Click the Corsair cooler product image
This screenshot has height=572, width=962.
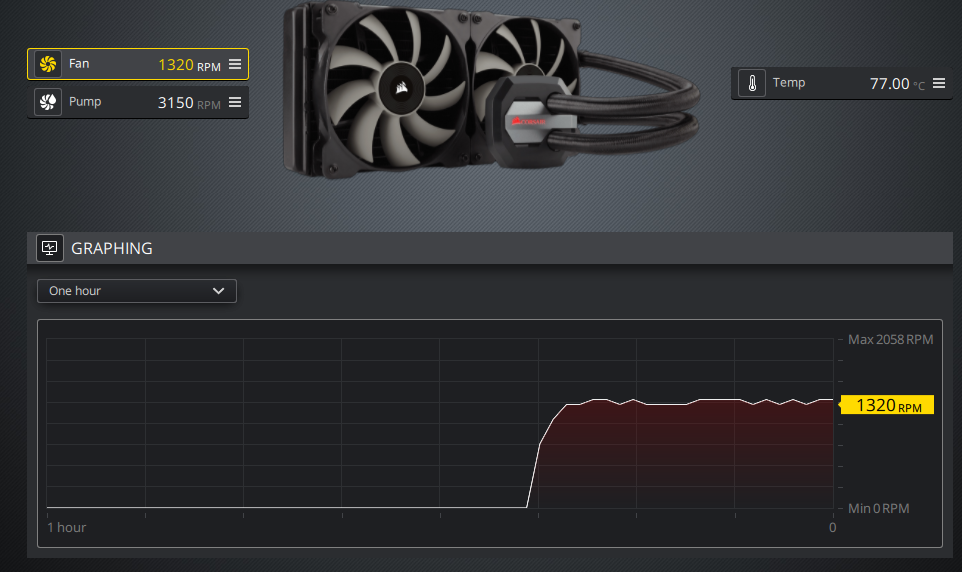pos(491,91)
